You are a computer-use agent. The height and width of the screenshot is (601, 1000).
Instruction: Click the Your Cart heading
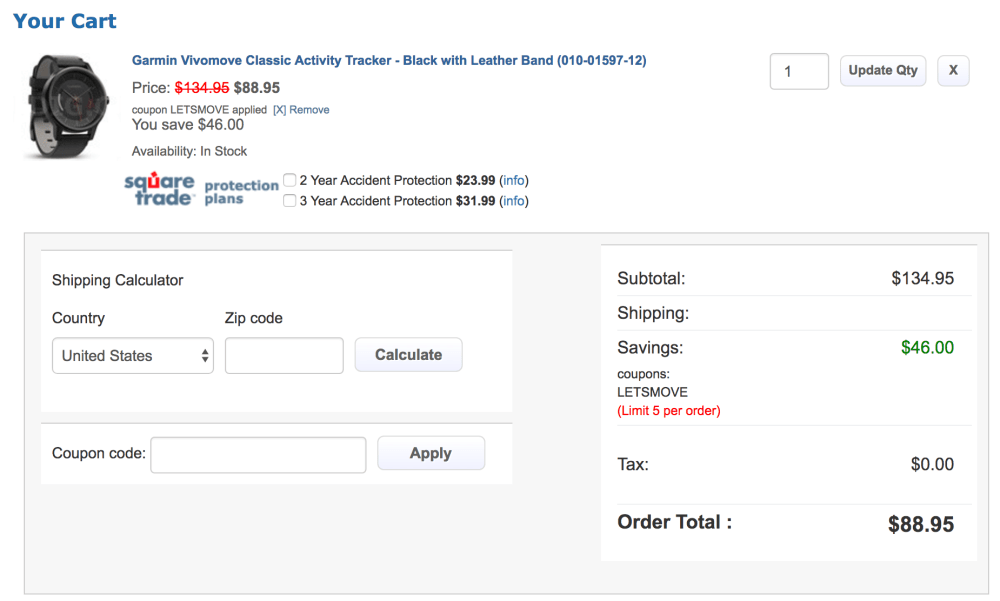[x=65, y=21]
